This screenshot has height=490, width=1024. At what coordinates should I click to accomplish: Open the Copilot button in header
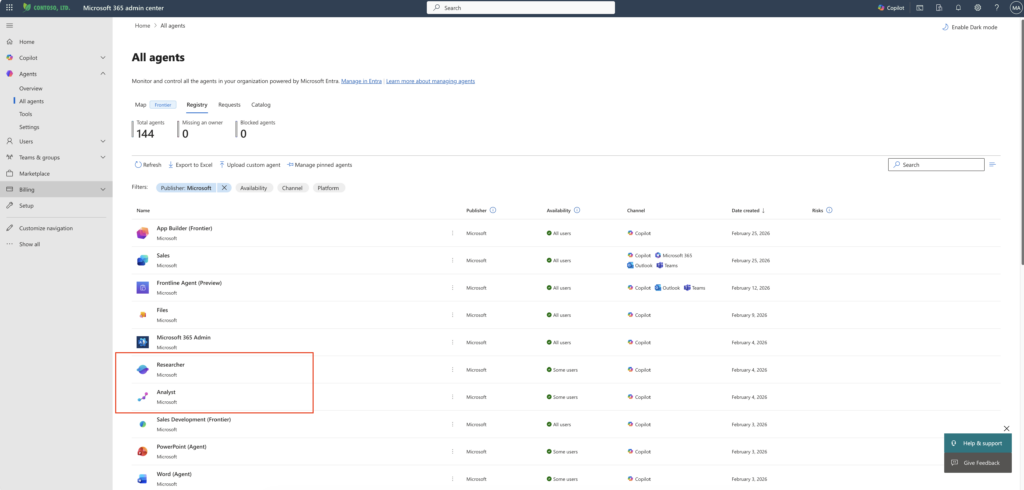[890, 7]
